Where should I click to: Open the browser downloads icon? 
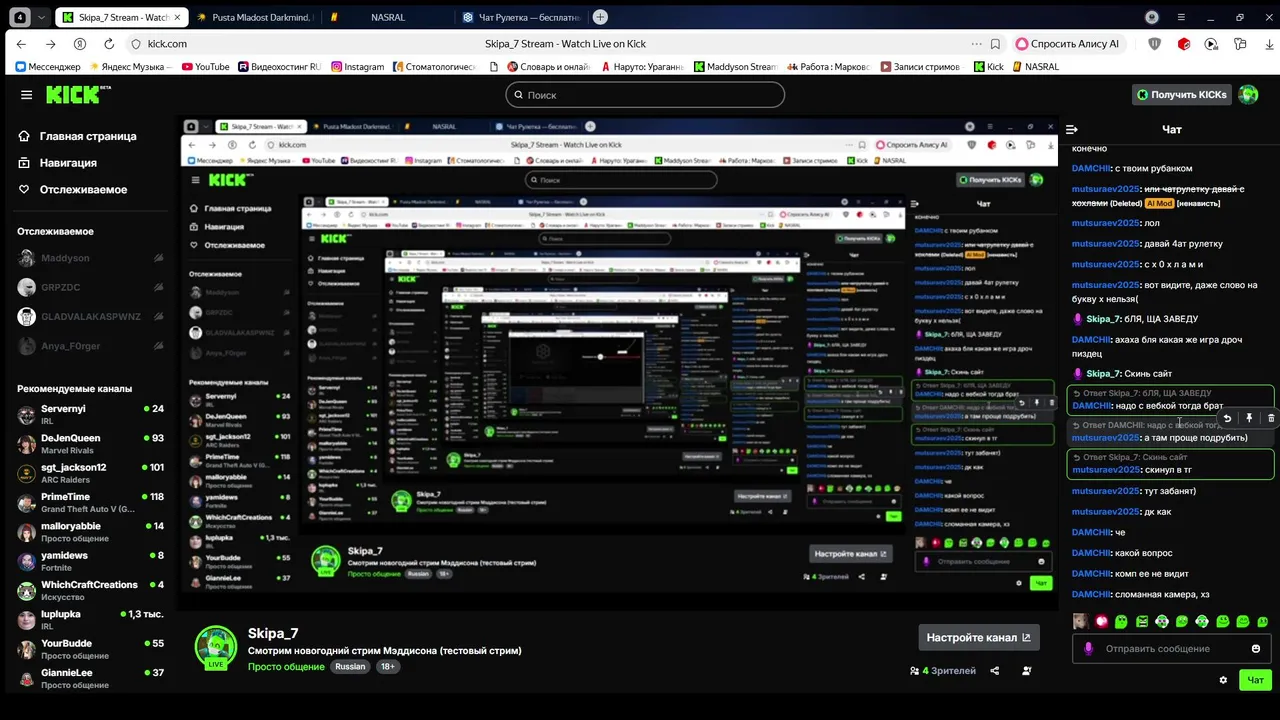click(1269, 44)
